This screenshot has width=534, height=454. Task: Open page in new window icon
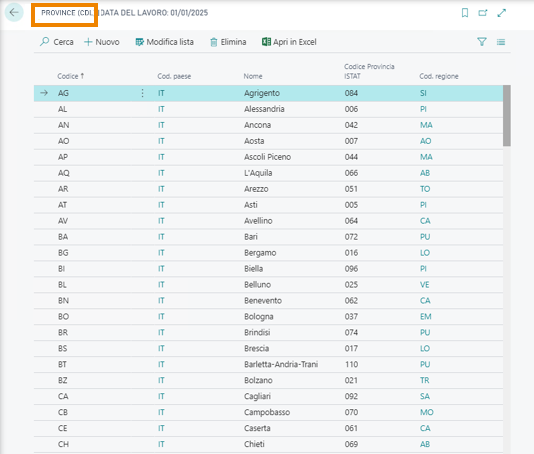[483, 13]
